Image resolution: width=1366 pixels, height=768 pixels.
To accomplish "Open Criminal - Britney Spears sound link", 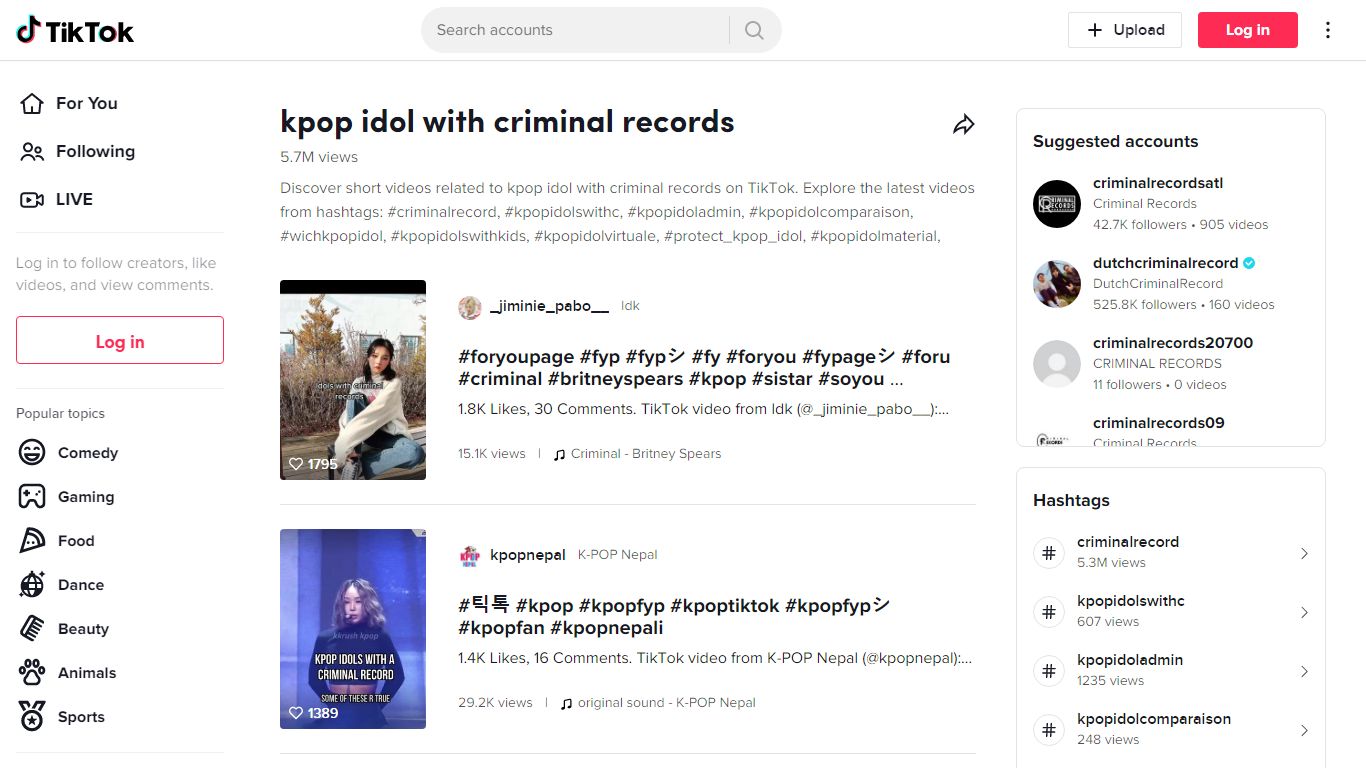I will (x=646, y=453).
